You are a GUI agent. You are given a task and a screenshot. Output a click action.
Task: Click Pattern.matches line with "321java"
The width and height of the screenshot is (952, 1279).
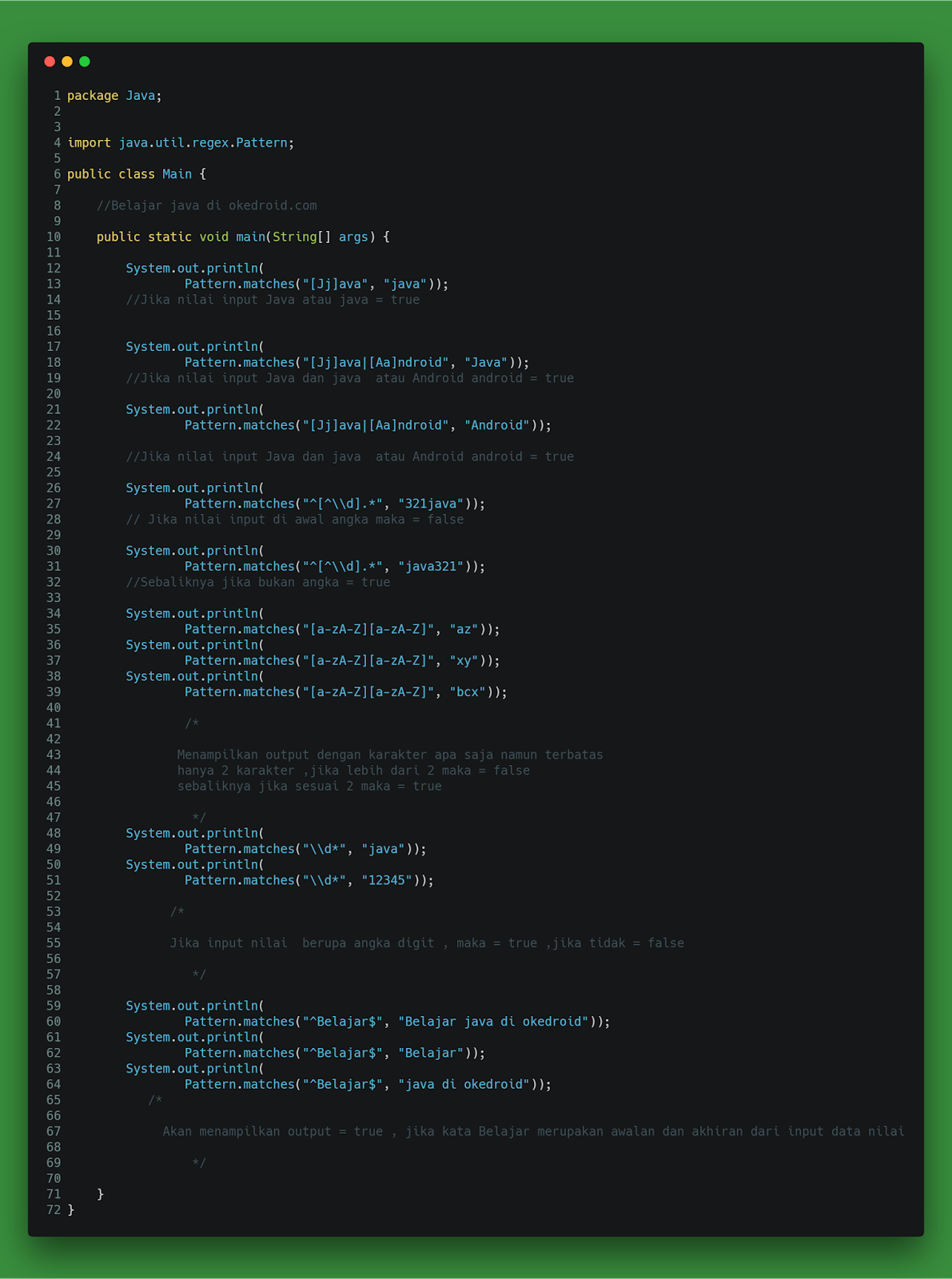click(x=335, y=504)
